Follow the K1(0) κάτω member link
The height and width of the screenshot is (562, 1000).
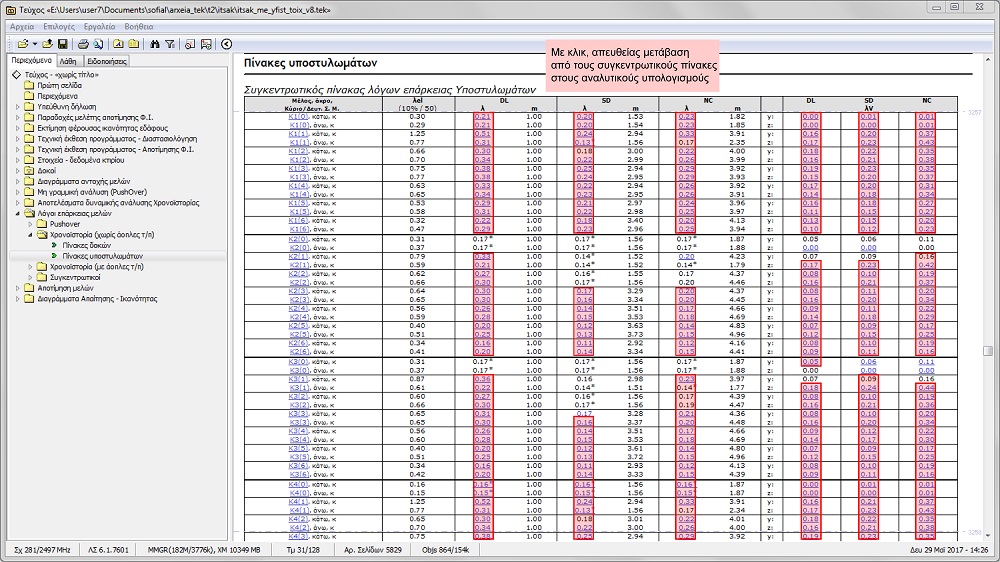point(299,117)
